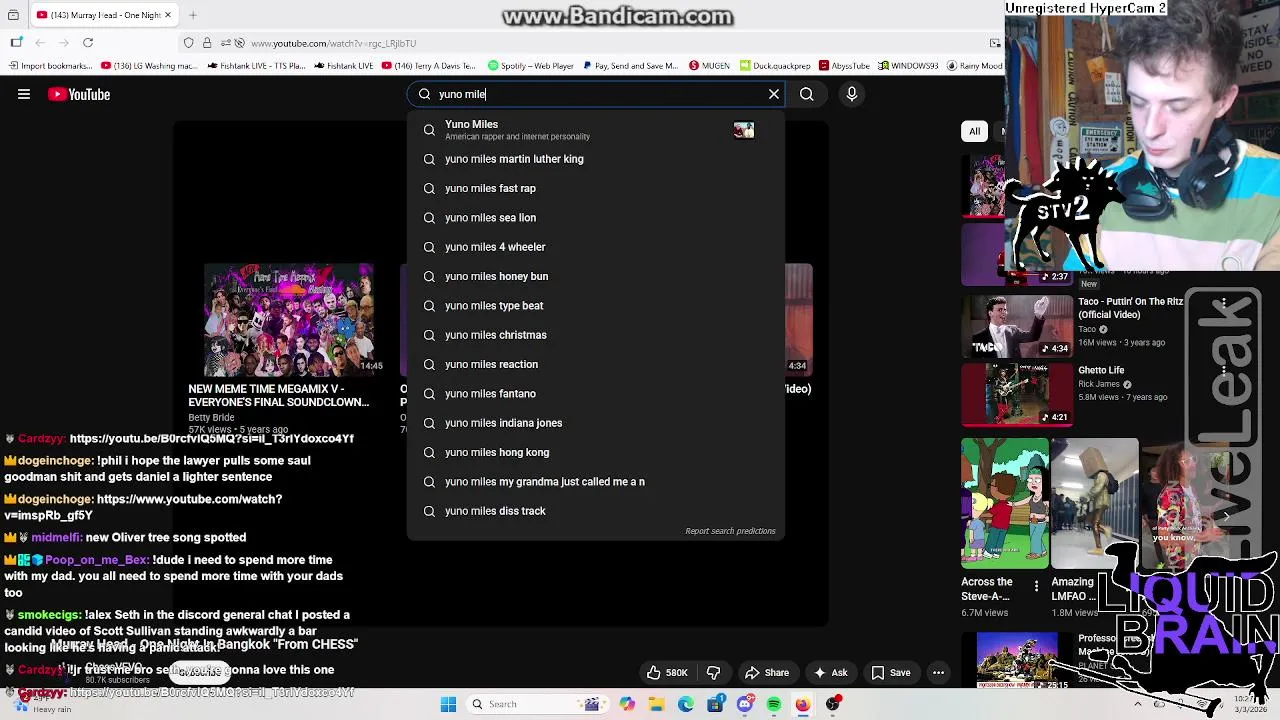This screenshot has height=720, width=1280.
Task: Click the Yuno Miles suggestion thumbnail
Action: pyautogui.click(x=743, y=130)
